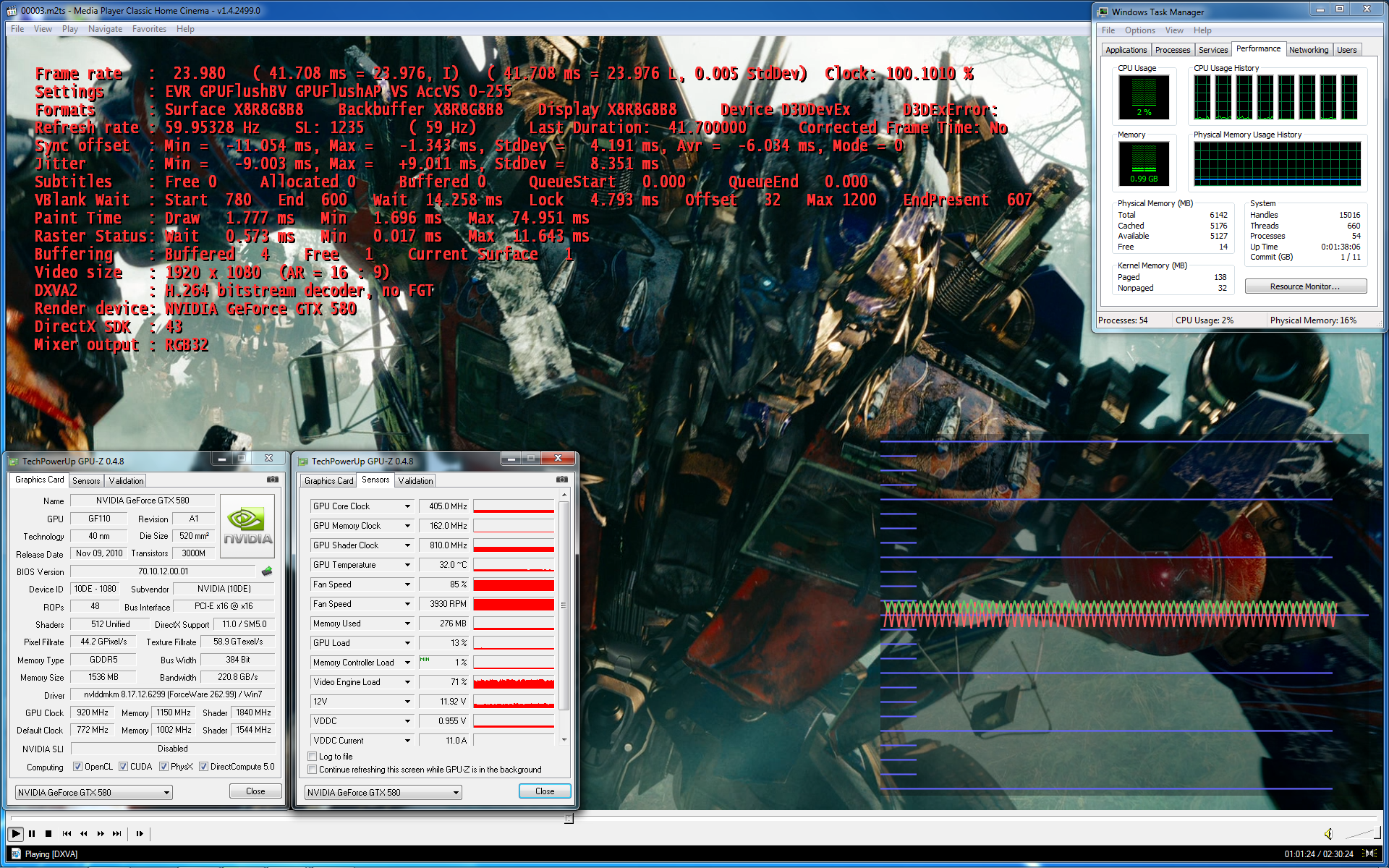Switch to Task Manager Processes tab
This screenshot has width=1389, height=868.
pyautogui.click(x=1172, y=50)
